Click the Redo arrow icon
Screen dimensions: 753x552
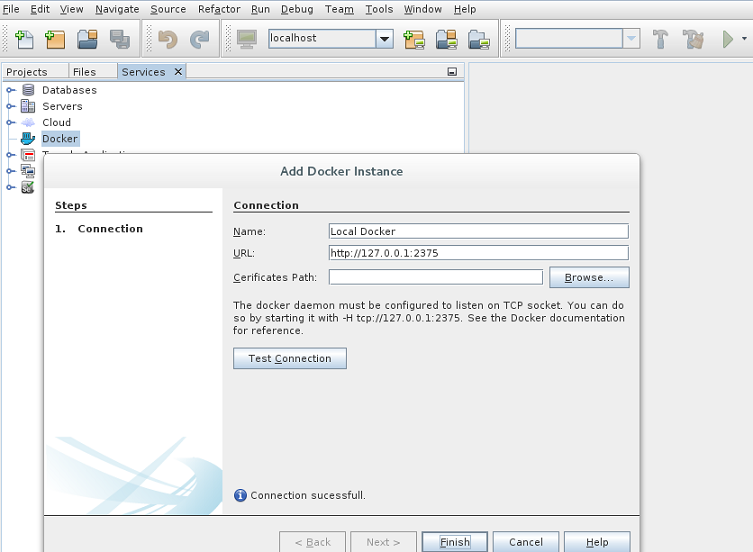click(x=199, y=39)
